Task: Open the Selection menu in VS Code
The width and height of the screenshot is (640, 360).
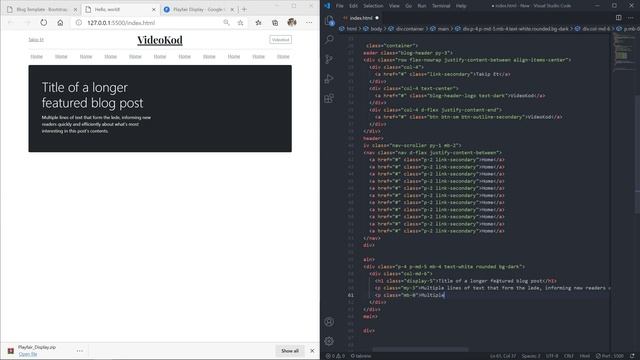Action: [x=373, y=6]
